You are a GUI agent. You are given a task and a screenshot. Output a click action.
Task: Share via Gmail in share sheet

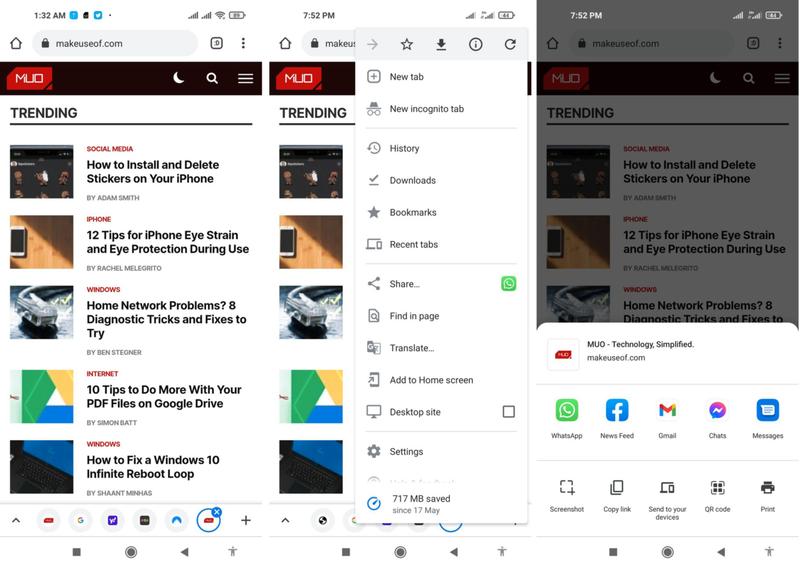point(667,419)
